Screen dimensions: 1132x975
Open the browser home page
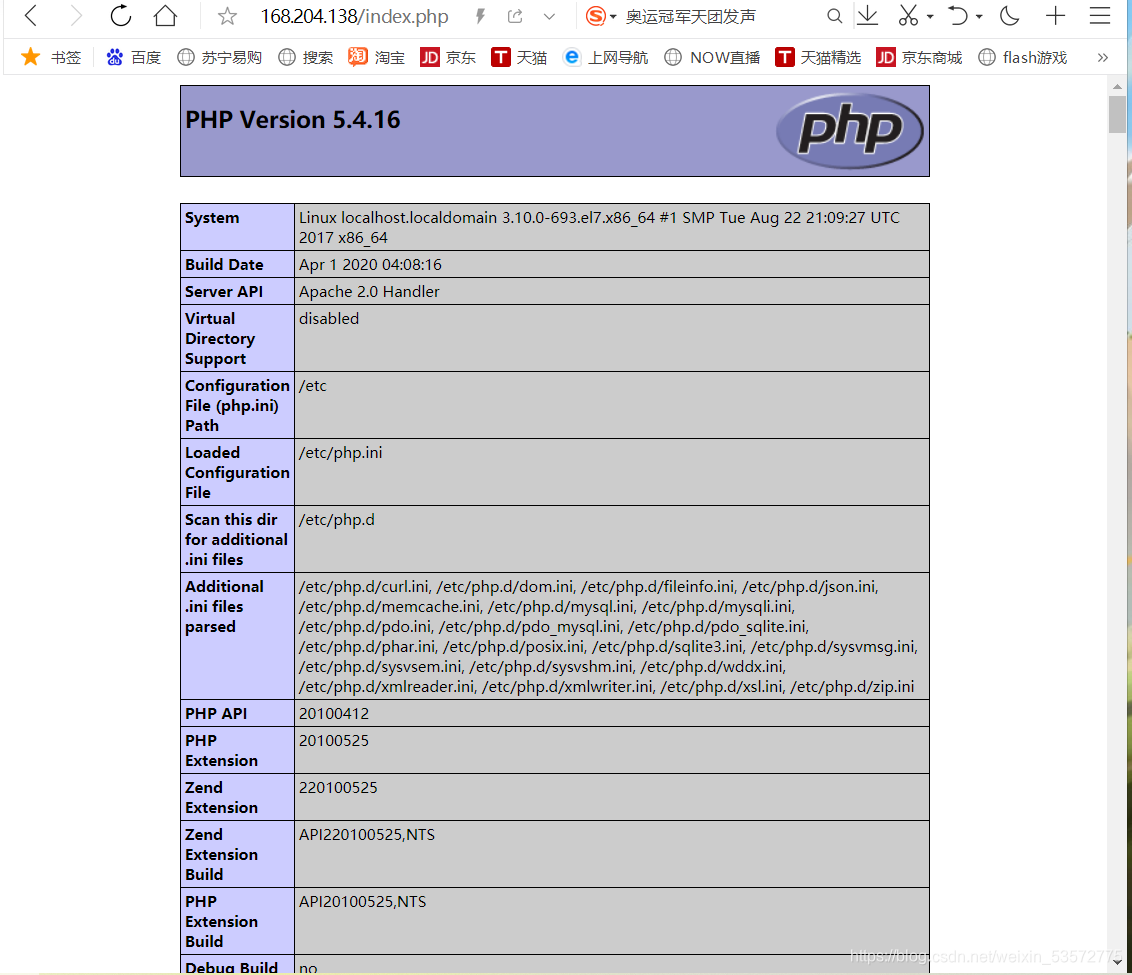coord(165,16)
